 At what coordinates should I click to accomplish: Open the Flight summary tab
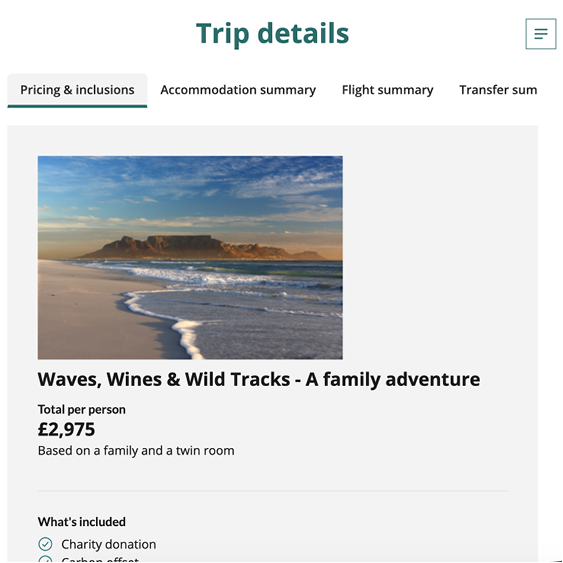click(387, 90)
